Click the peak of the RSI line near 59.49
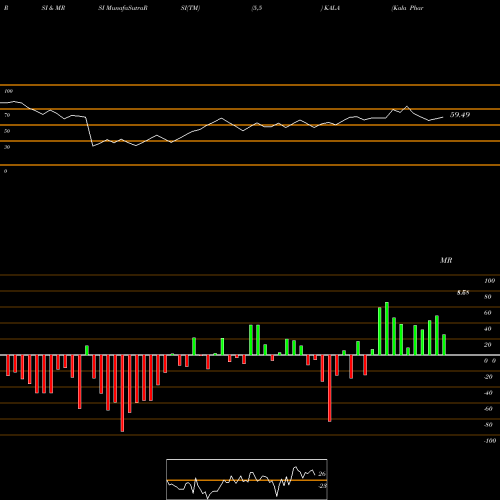Image resolution: width=500 pixels, height=500 pixels. [x=407, y=107]
